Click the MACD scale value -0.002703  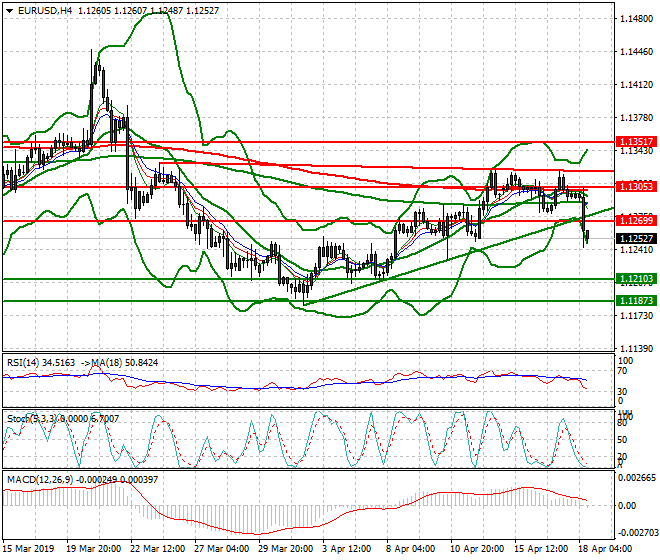coord(637,533)
